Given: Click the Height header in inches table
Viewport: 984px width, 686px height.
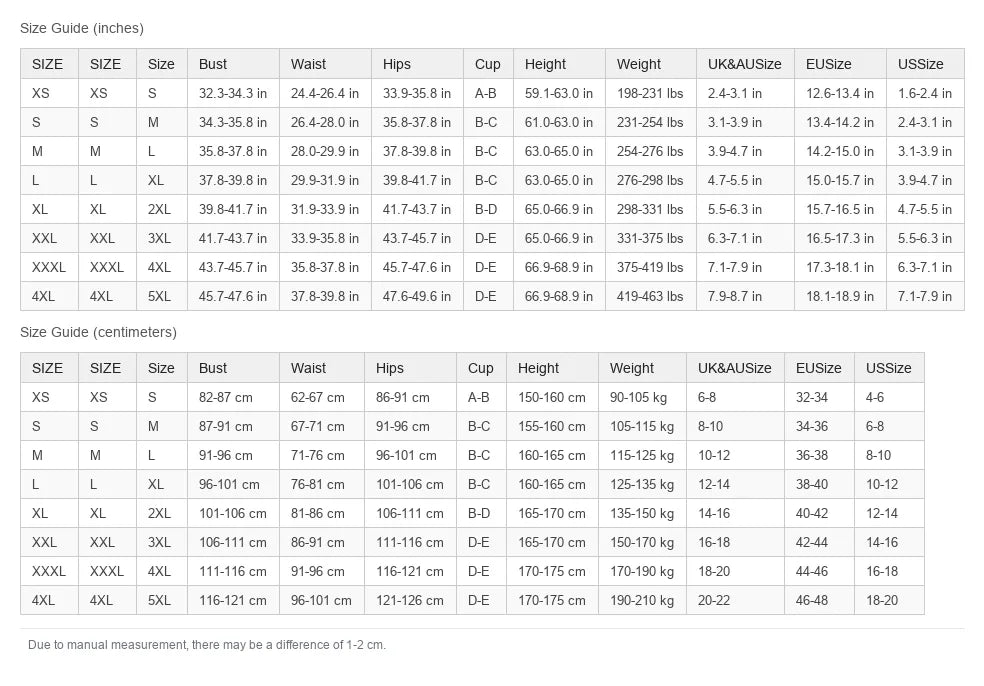Looking at the screenshot, I should point(559,64).
